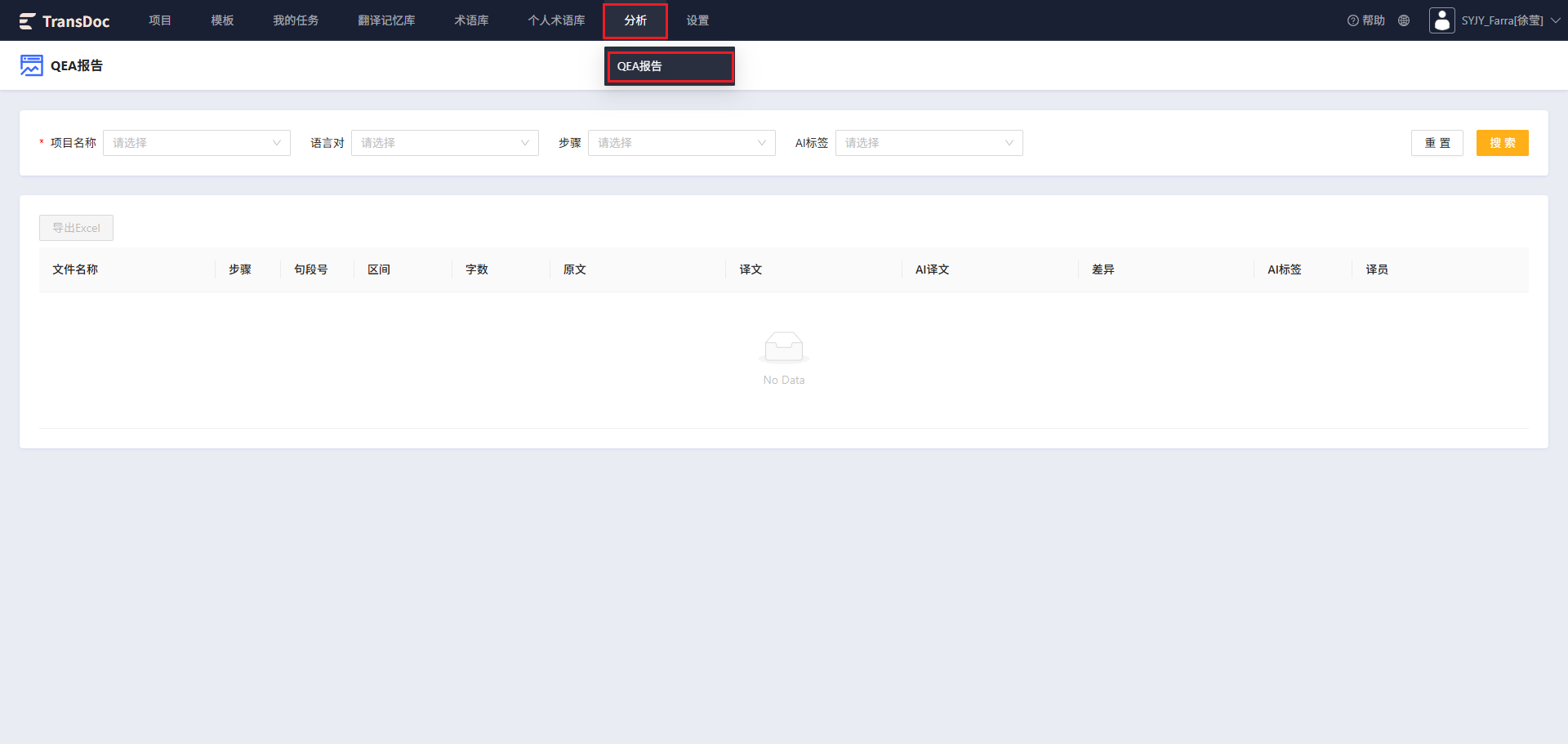This screenshot has width=1568, height=744.
Task: Open the 语言对 dropdown
Action: click(x=445, y=143)
